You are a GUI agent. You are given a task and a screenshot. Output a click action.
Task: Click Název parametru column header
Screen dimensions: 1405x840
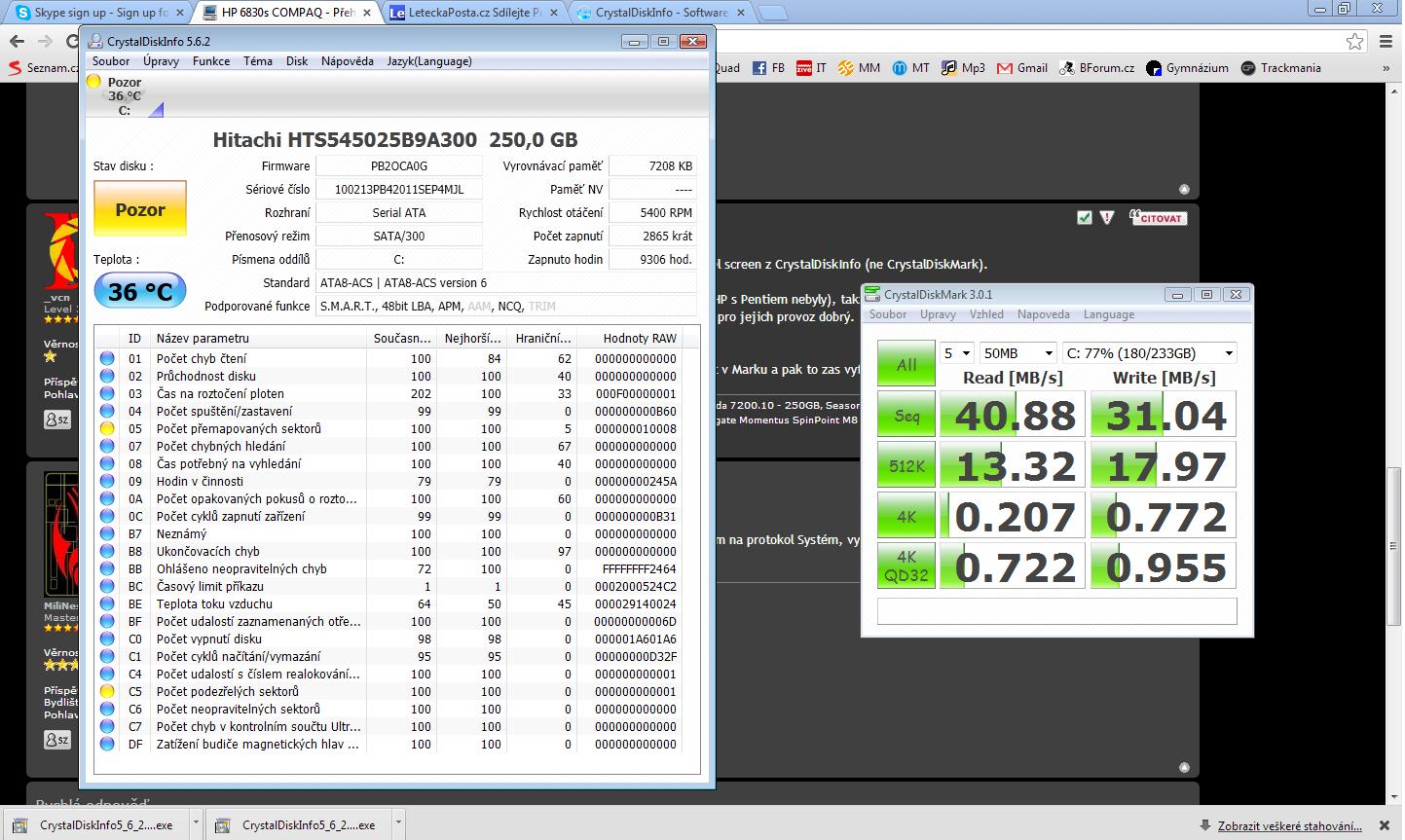[x=259, y=338]
